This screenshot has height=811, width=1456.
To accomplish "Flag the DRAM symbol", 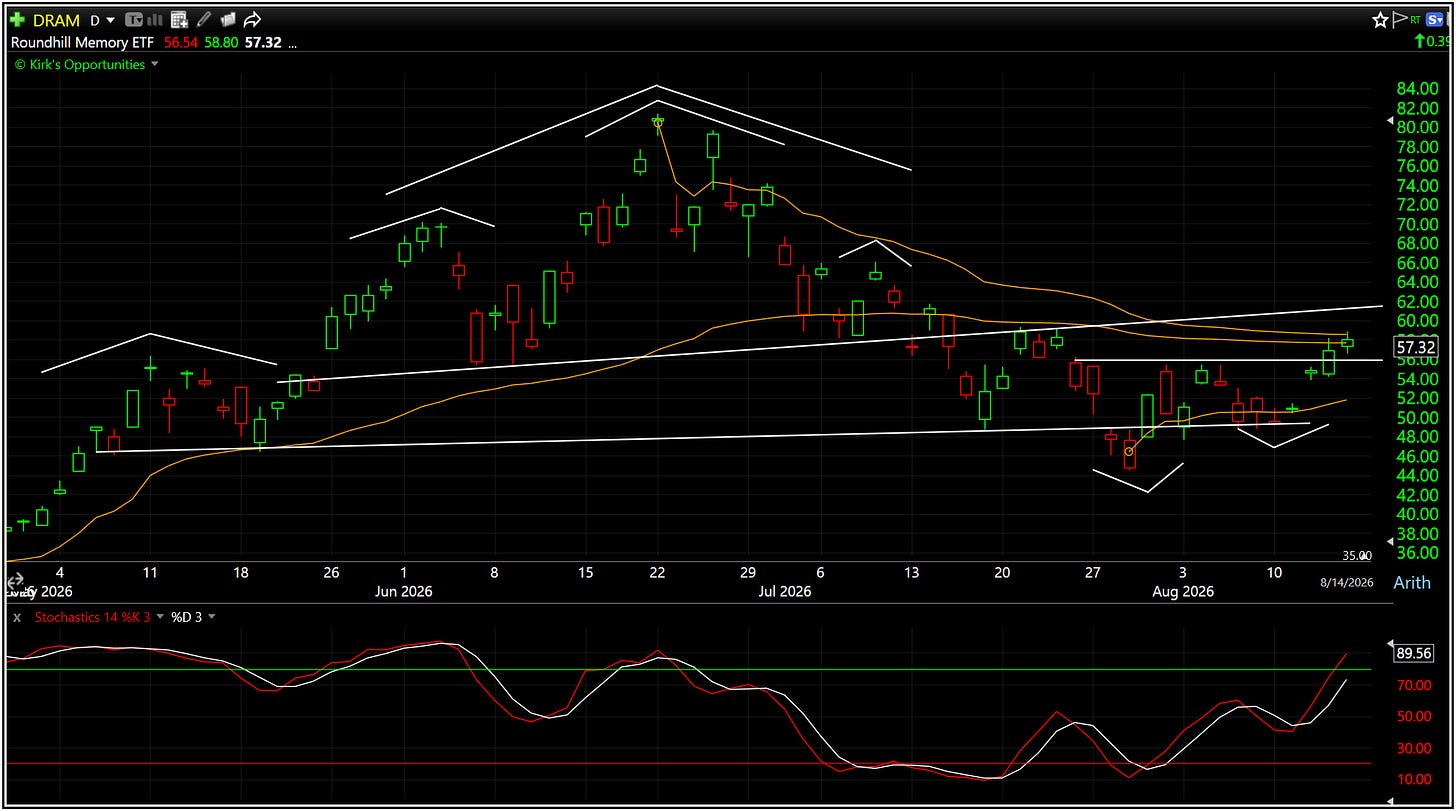I will (x=1398, y=19).
